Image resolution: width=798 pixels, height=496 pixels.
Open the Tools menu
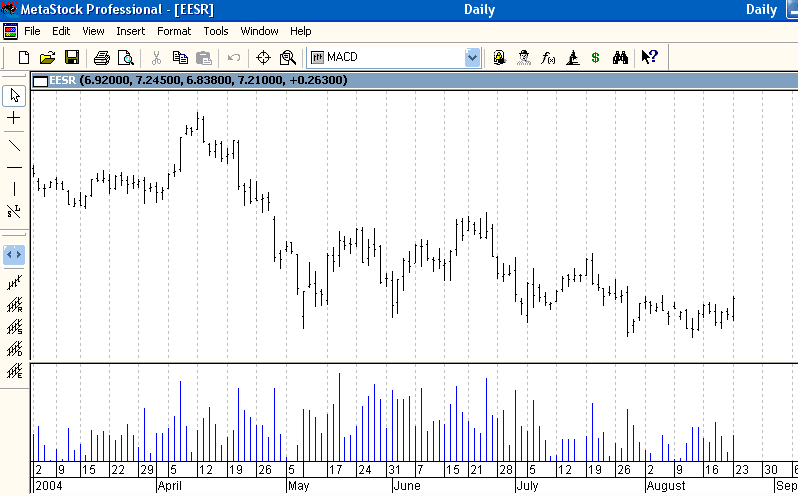(216, 31)
